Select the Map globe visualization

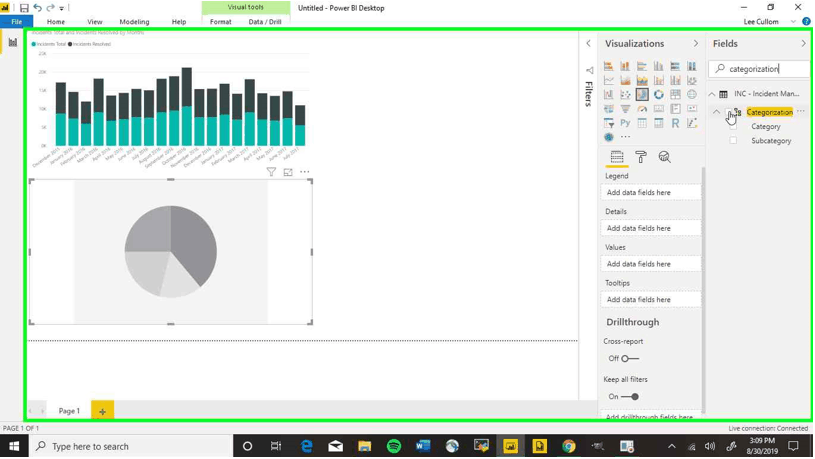tap(692, 95)
